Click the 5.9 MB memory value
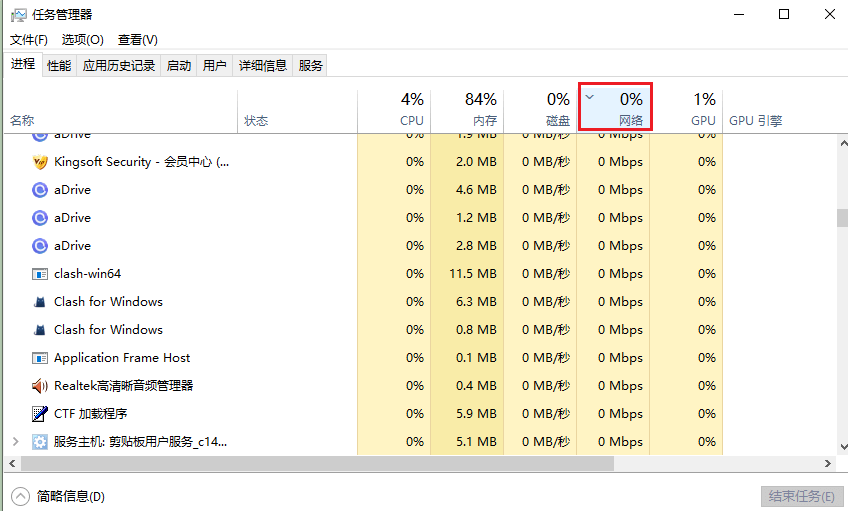 tap(476, 414)
